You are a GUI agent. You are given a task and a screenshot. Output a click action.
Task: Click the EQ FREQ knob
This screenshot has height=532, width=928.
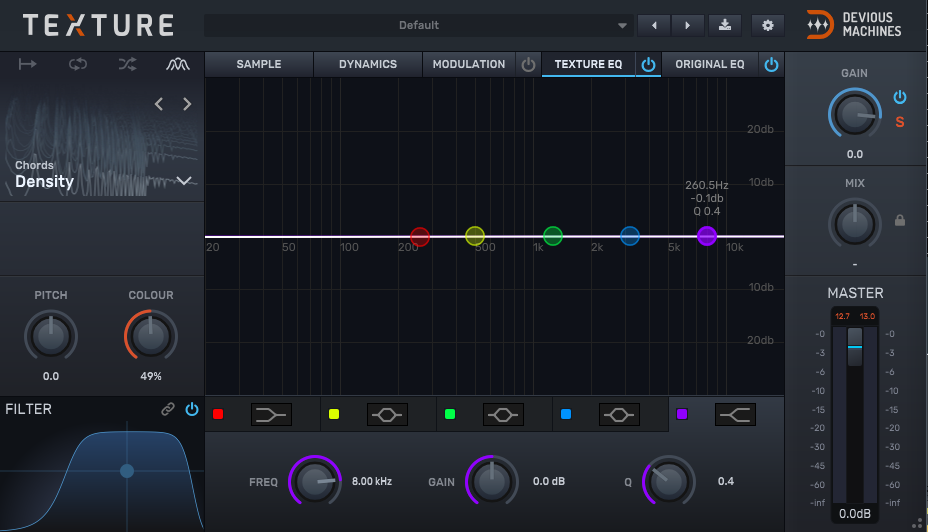[315, 481]
